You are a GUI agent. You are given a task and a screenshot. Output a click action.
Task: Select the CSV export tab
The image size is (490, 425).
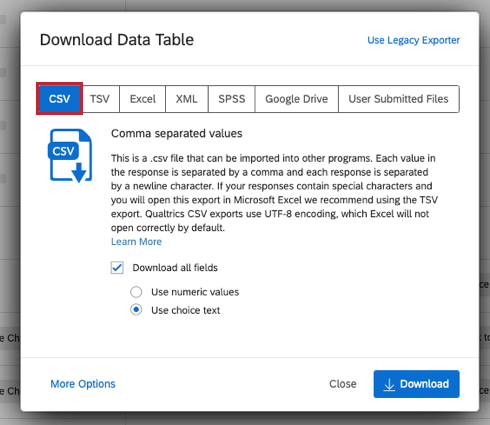click(x=59, y=99)
